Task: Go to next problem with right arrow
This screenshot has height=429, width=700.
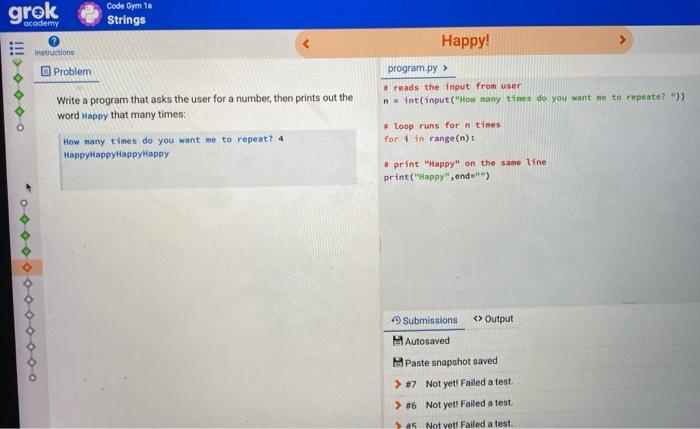Action: pyautogui.click(x=622, y=40)
